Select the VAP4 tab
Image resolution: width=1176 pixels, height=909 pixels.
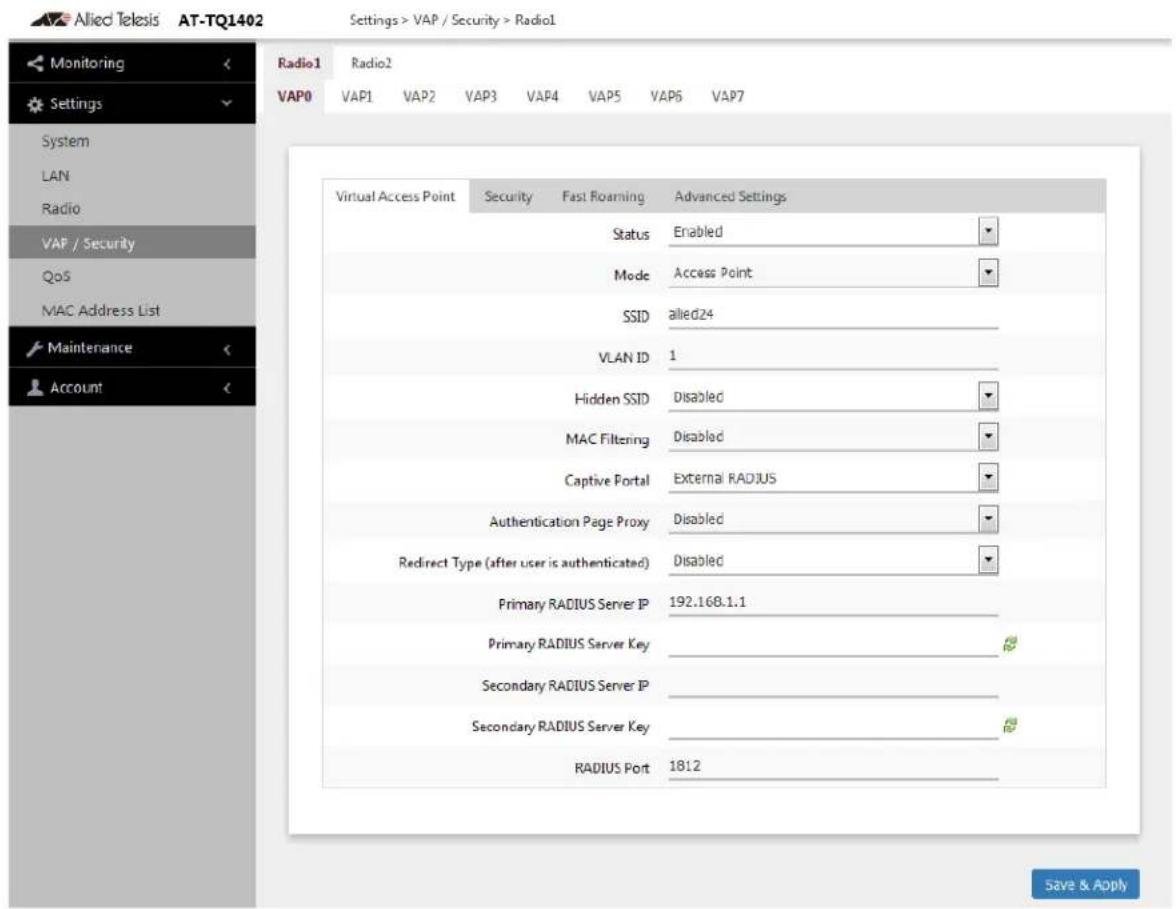[x=542, y=96]
